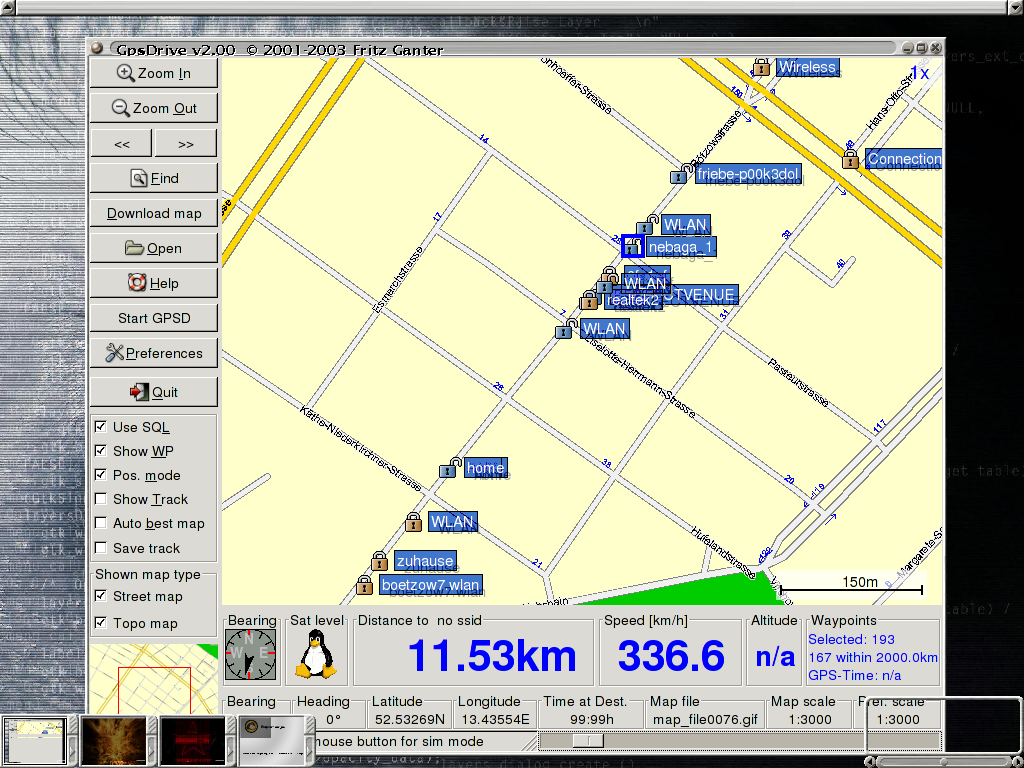This screenshot has width=1024, height=768.
Task: Click the Time at Dest. value "99:99h"
Action: 591,720
